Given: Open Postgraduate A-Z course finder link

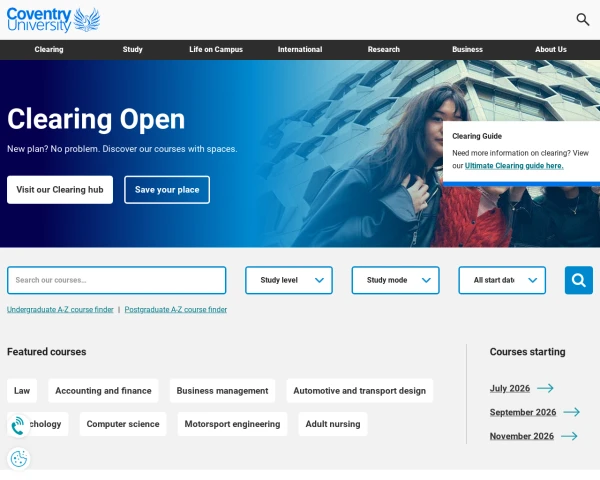Looking at the screenshot, I should pyautogui.click(x=176, y=309).
